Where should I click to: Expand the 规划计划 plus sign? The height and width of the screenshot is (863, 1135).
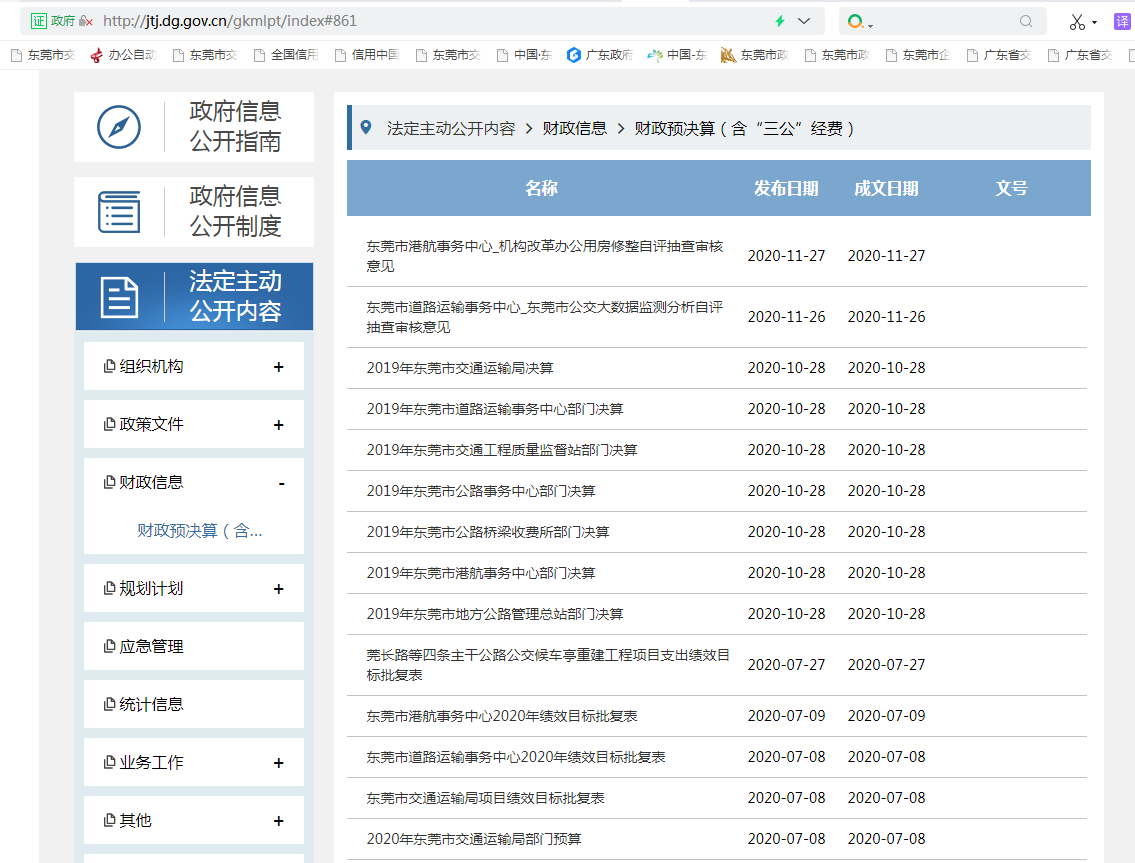pyautogui.click(x=279, y=589)
